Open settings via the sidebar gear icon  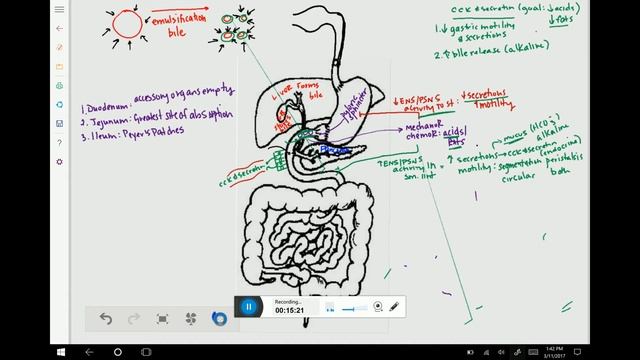(x=60, y=162)
